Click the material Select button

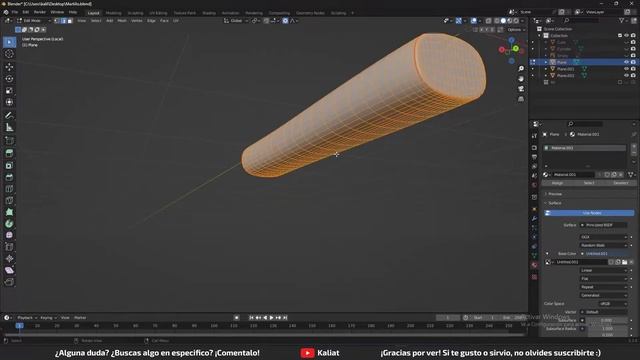tap(589, 183)
